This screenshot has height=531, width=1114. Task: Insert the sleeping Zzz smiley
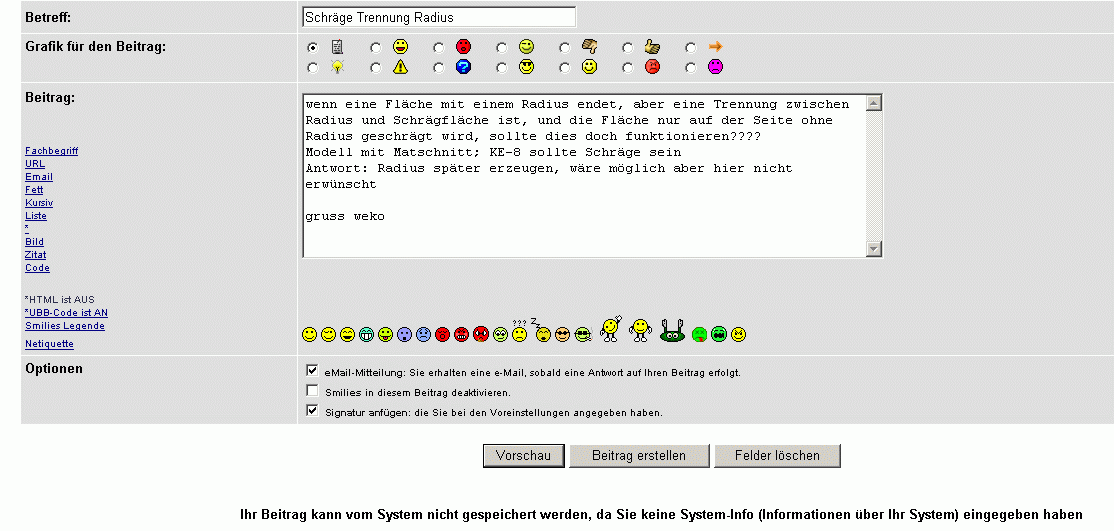(x=541, y=331)
